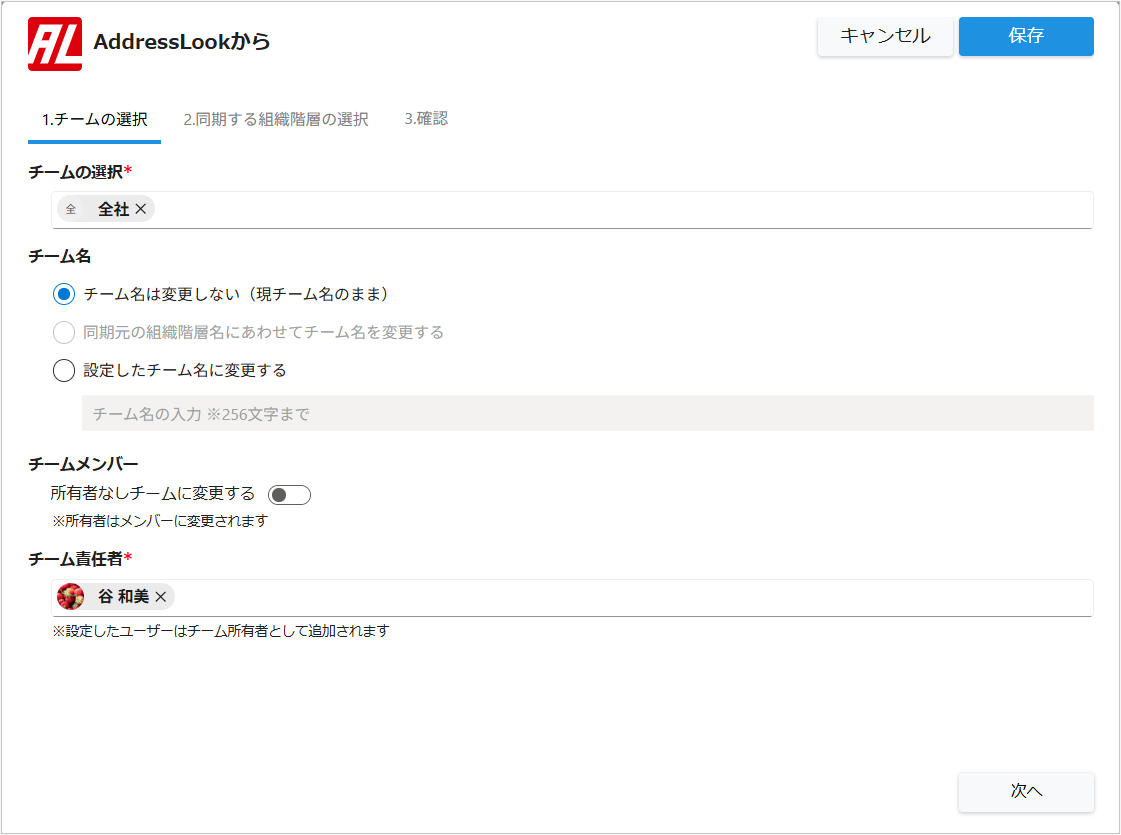This screenshot has height=835, width=1121.
Task: Click the AddressLook logo icon
Action: [55, 44]
